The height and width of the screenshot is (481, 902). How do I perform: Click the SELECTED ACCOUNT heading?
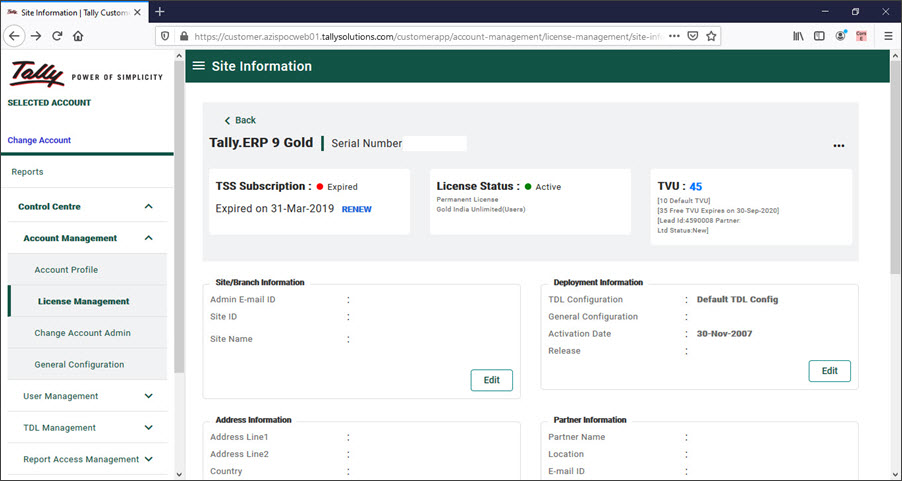[49, 102]
